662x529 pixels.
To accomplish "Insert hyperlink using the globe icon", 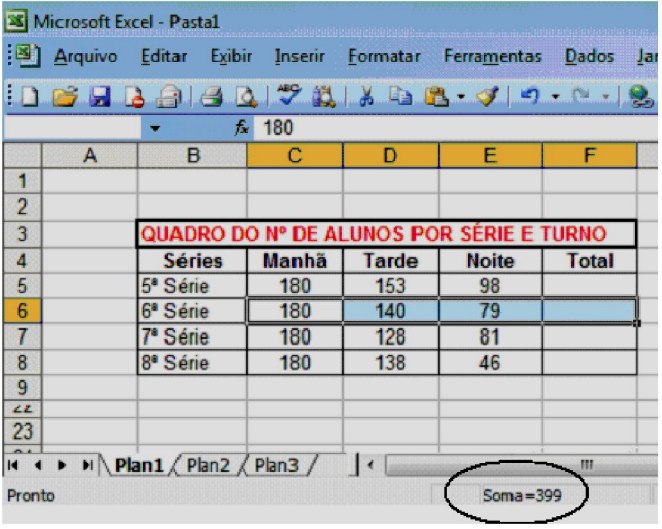I will coord(640,96).
